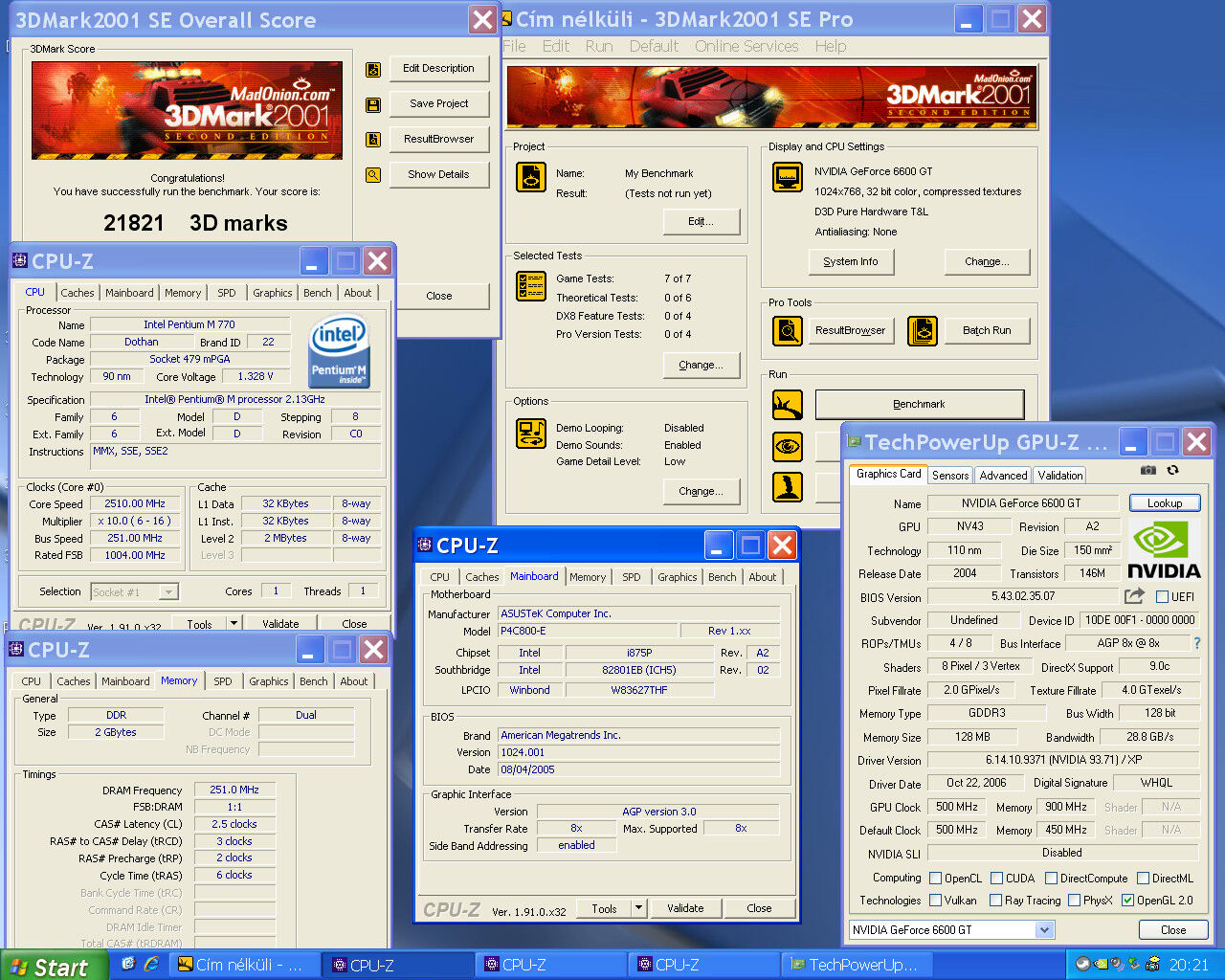
Task: Click the Edit... button under Project
Action: click(x=702, y=221)
